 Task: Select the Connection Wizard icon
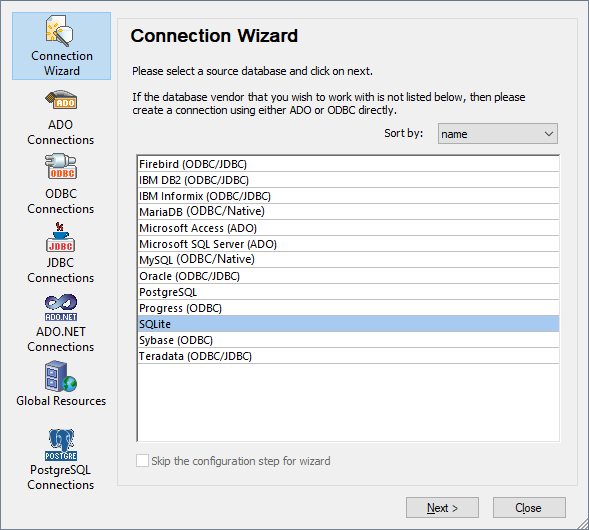[60, 31]
